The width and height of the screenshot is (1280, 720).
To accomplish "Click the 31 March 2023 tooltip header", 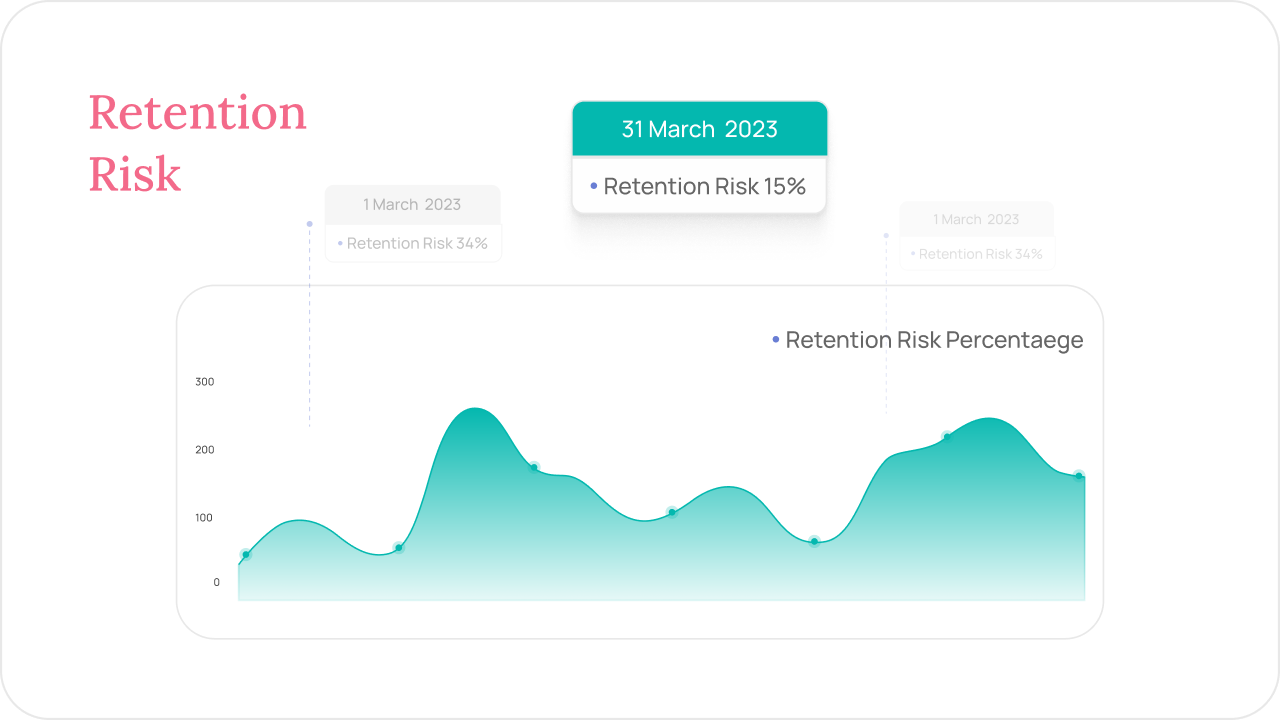I will pos(700,129).
